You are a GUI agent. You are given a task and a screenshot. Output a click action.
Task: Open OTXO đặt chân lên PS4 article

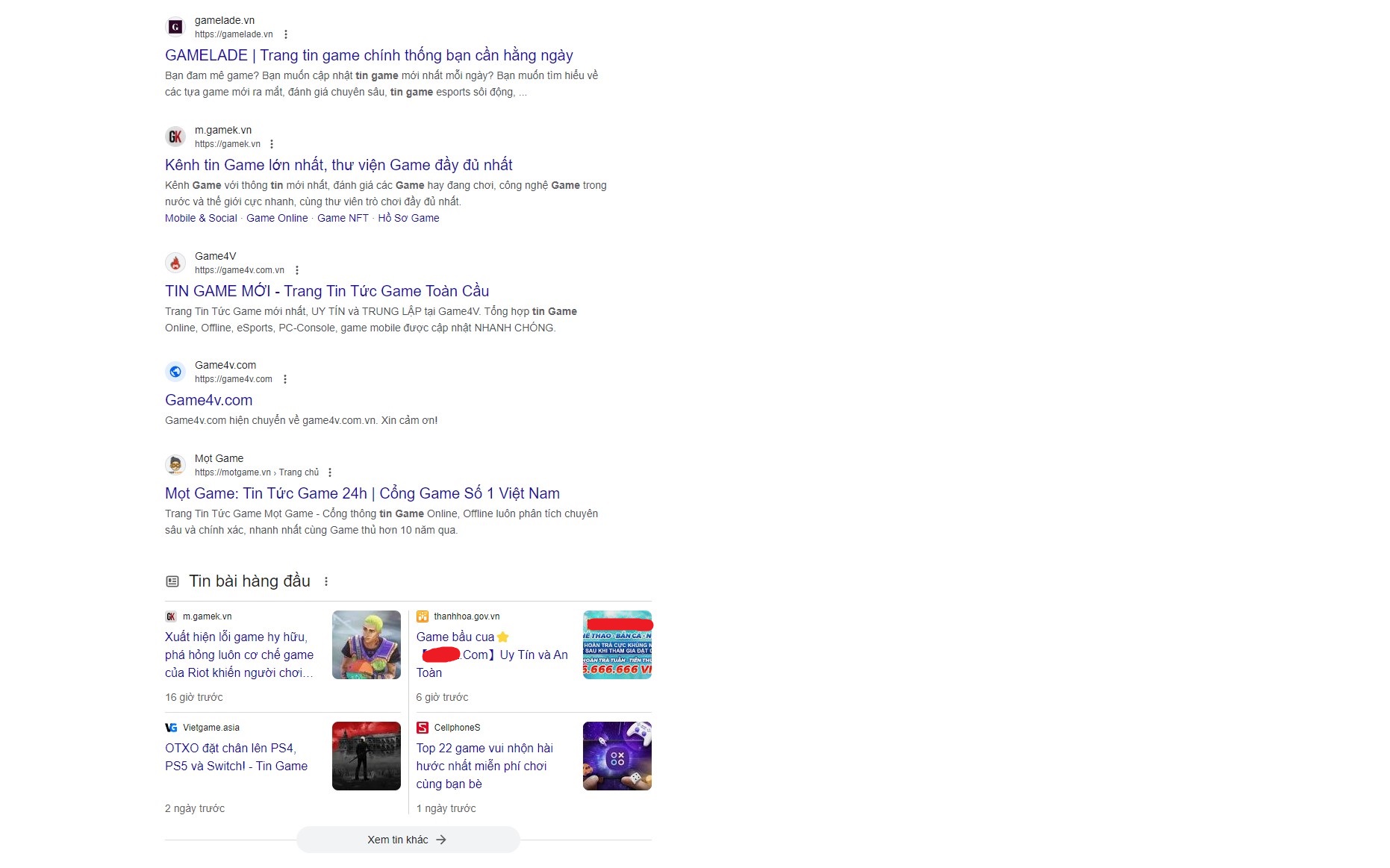pos(236,757)
